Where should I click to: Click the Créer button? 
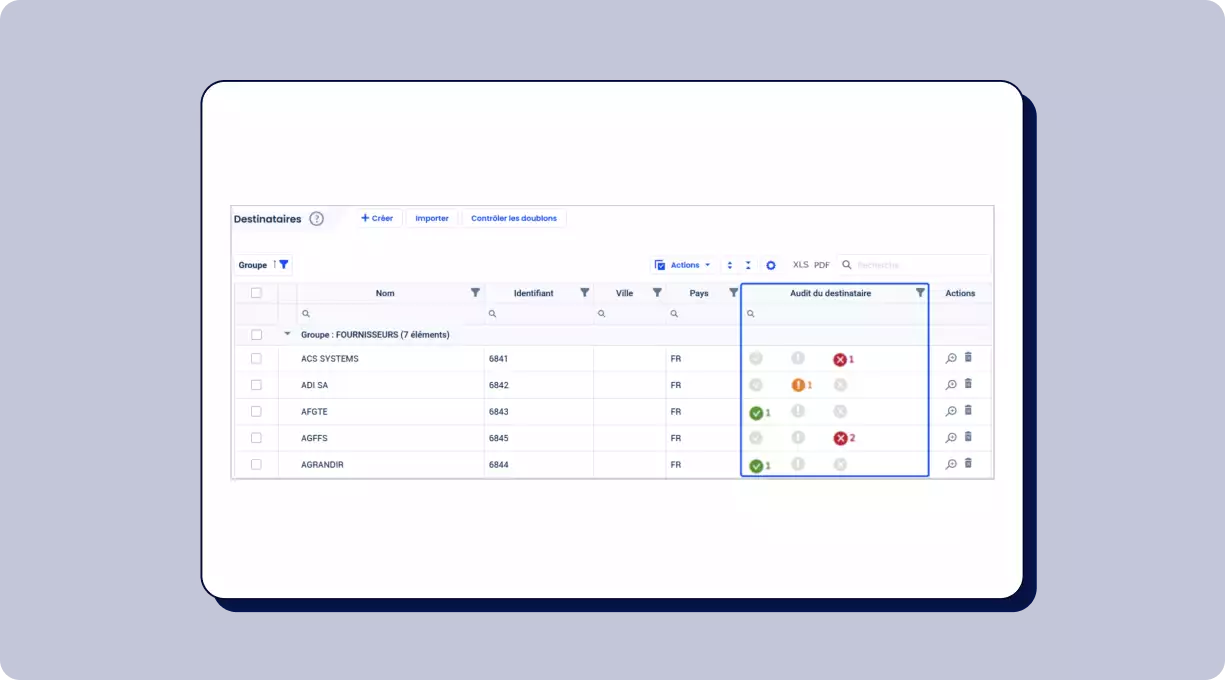(377, 218)
